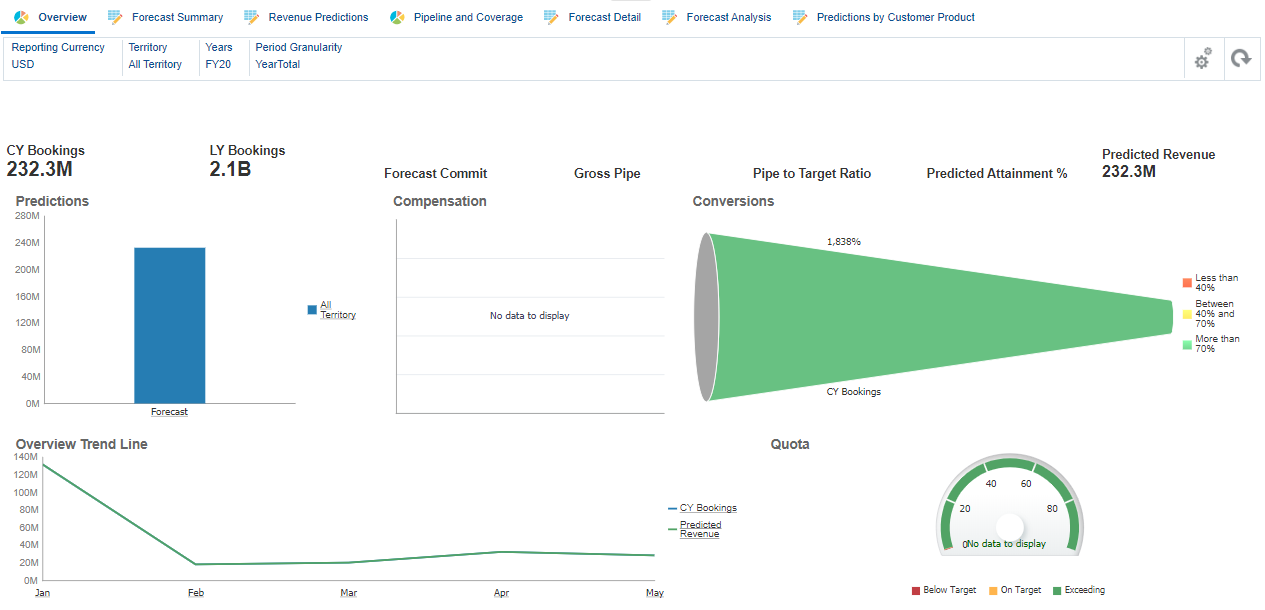Refresh the dashboard using the refresh icon
The image size is (1265, 610).
[x=1241, y=59]
